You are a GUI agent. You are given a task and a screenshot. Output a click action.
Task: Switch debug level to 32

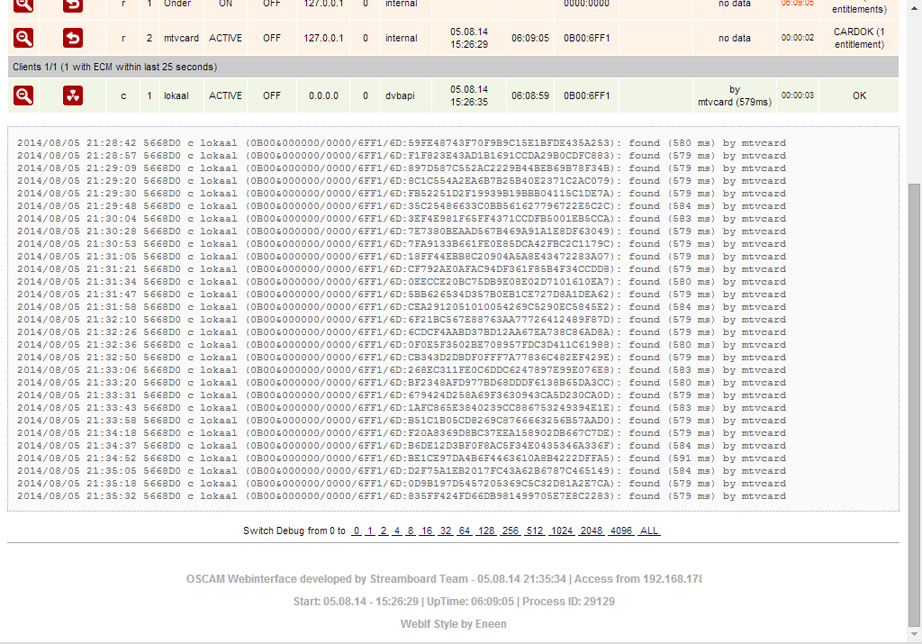coord(446,530)
